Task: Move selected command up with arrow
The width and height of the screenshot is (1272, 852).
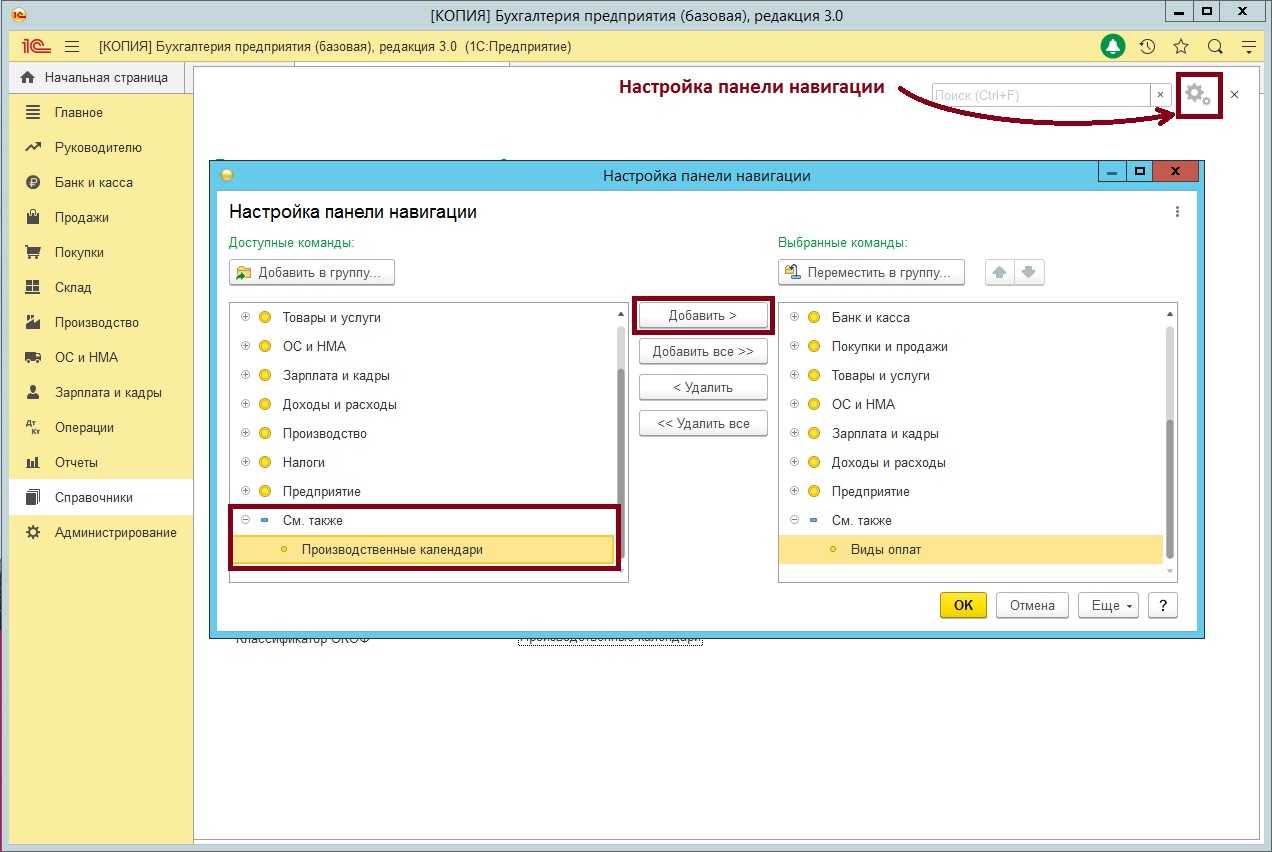Action: point(1000,272)
